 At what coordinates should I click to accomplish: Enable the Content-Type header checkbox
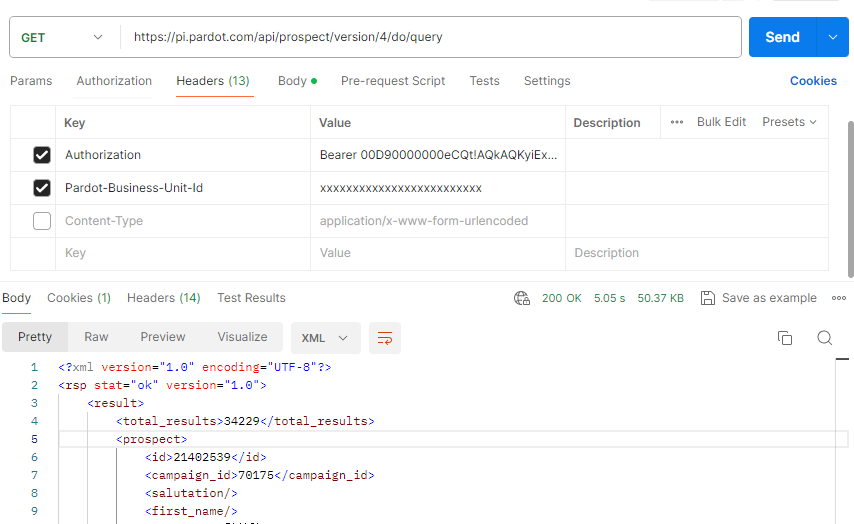pyautogui.click(x=42, y=221)
